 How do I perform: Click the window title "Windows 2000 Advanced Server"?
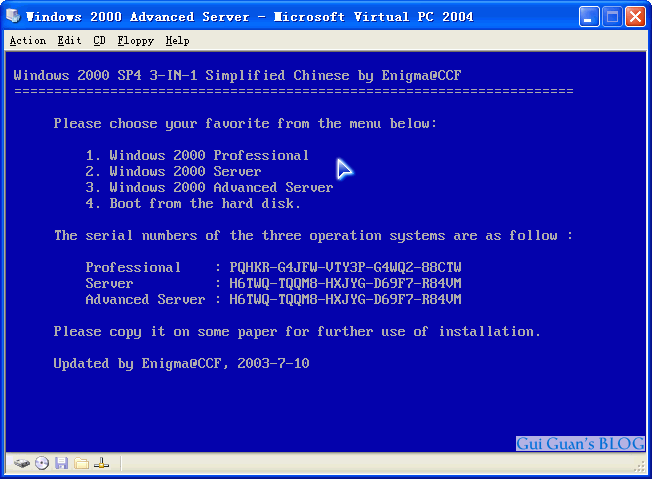pyautogui.click(x=138, y=17)
